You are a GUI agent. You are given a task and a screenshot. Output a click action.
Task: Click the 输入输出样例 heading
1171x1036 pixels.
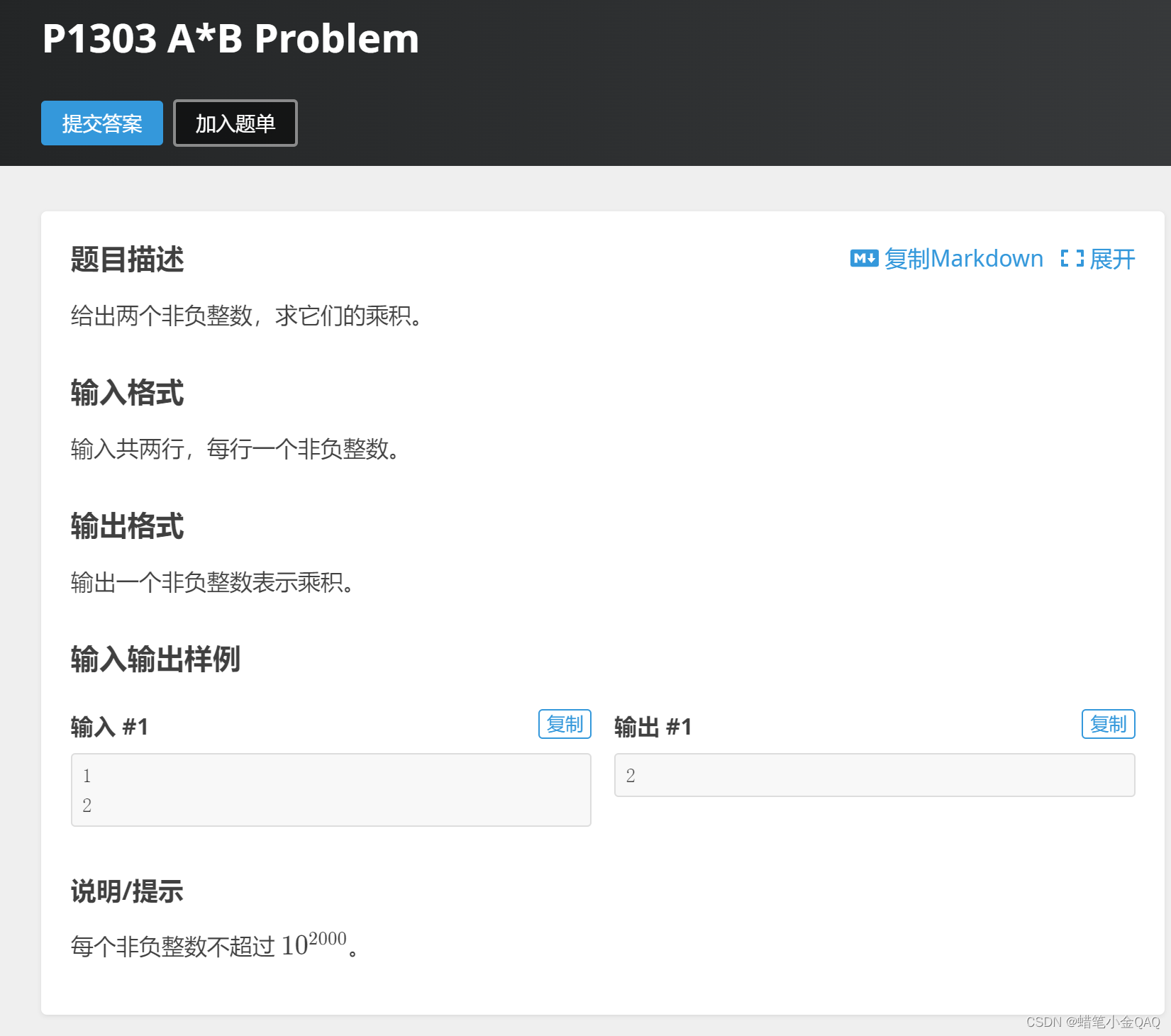156,659
